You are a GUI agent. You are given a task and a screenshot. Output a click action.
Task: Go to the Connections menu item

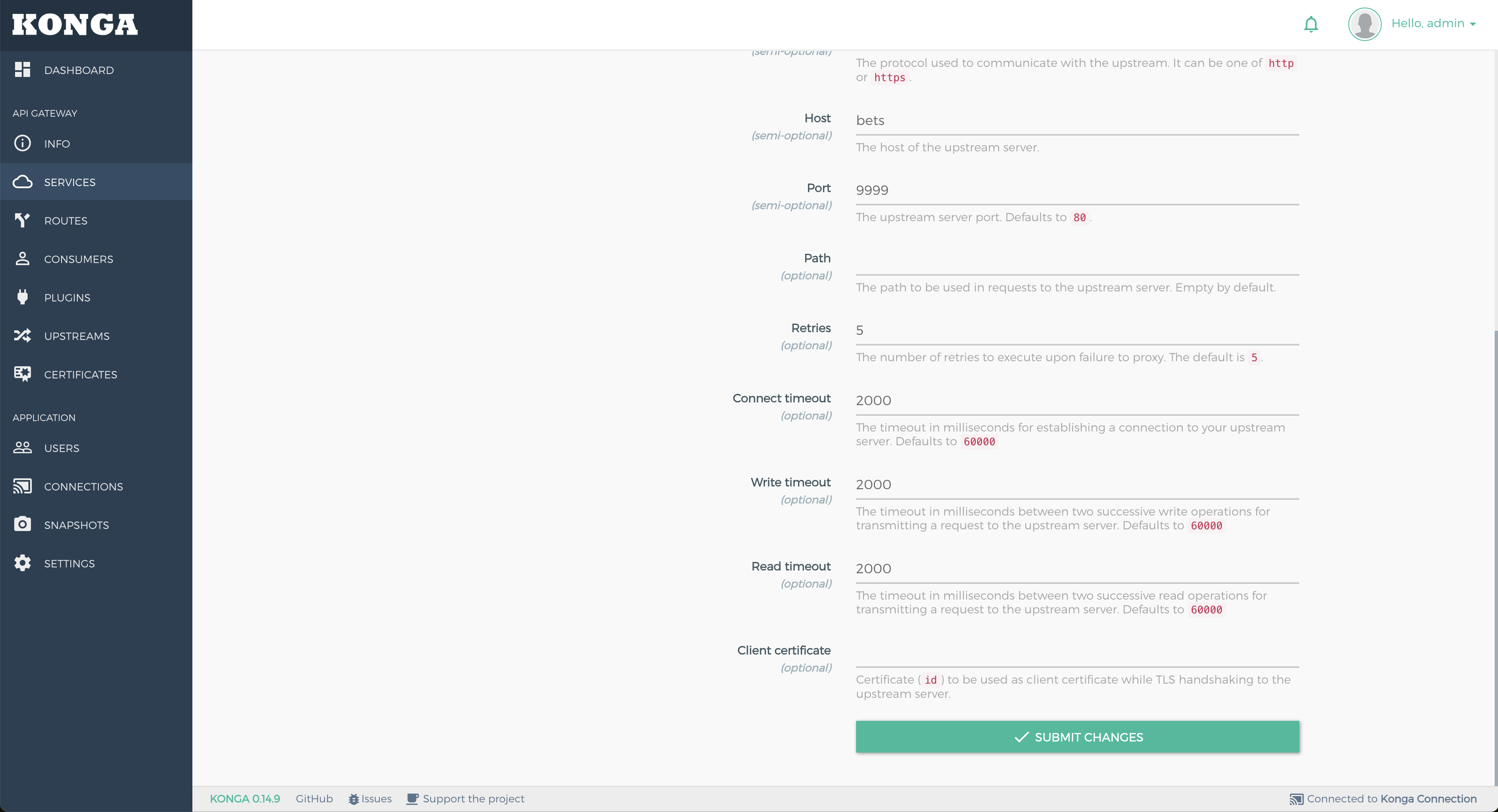pyautogui.click(x=83, y=487)
